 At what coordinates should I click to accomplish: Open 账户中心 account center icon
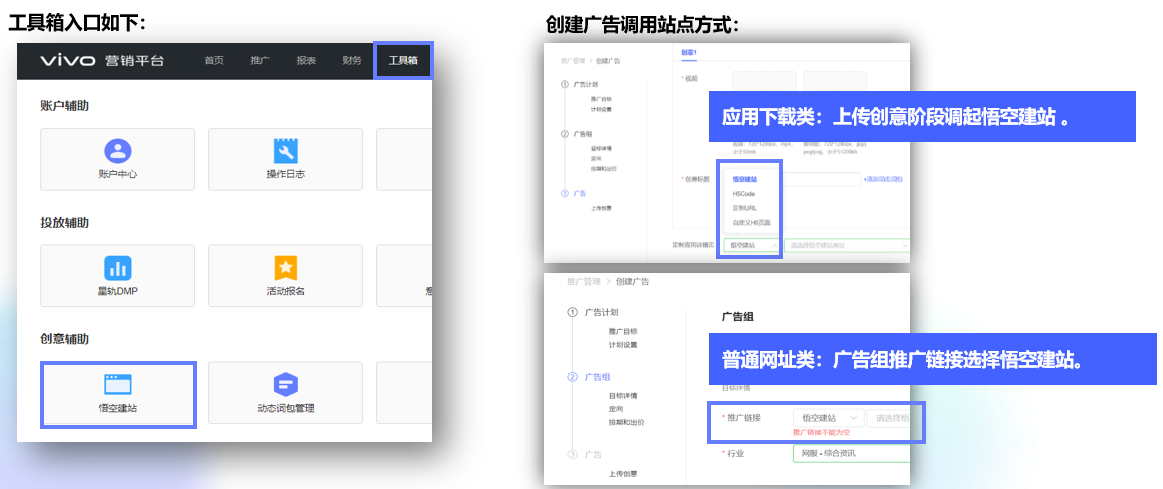click(118, 152)
